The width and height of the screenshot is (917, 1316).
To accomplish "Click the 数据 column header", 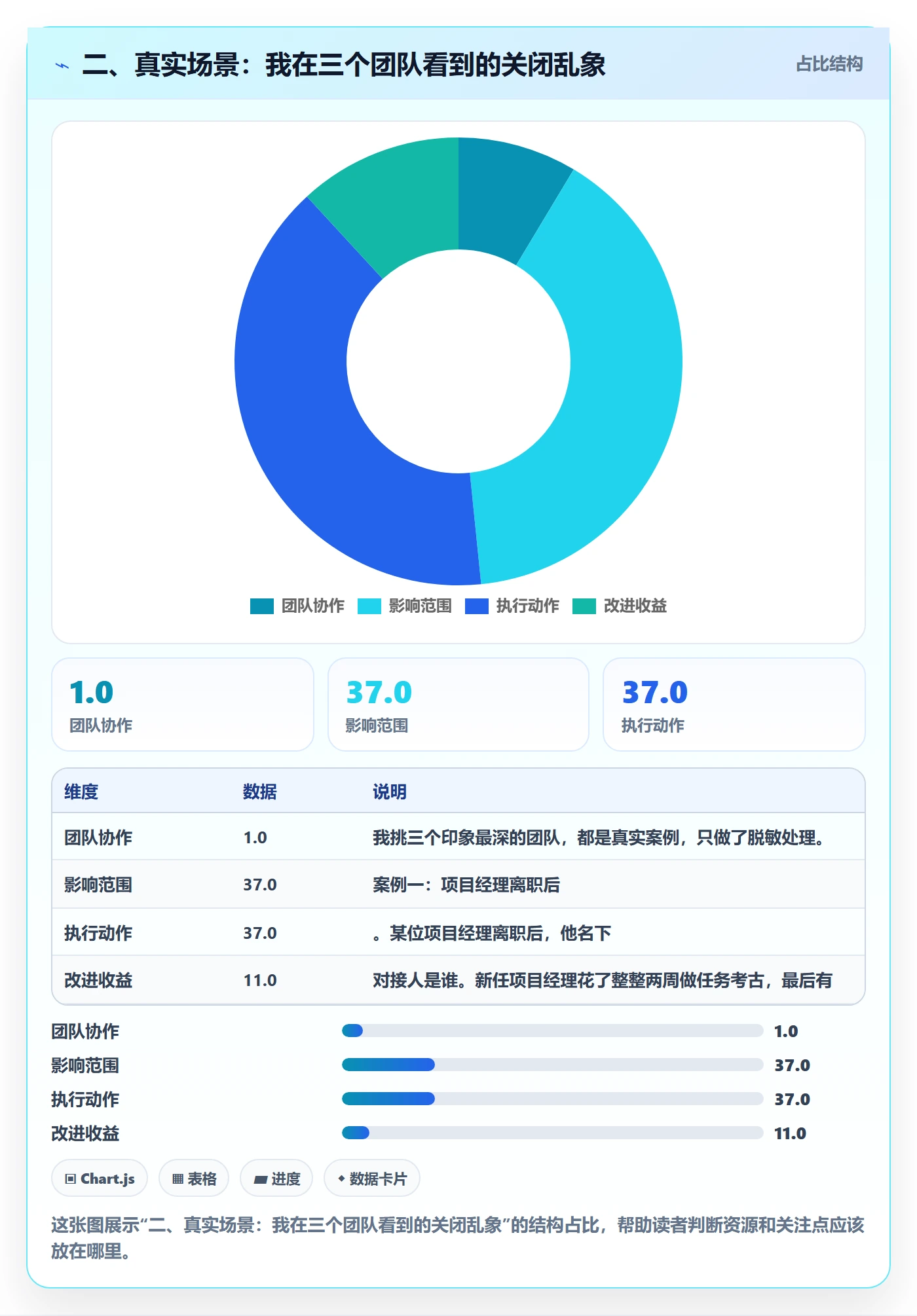I will (260, 792).
